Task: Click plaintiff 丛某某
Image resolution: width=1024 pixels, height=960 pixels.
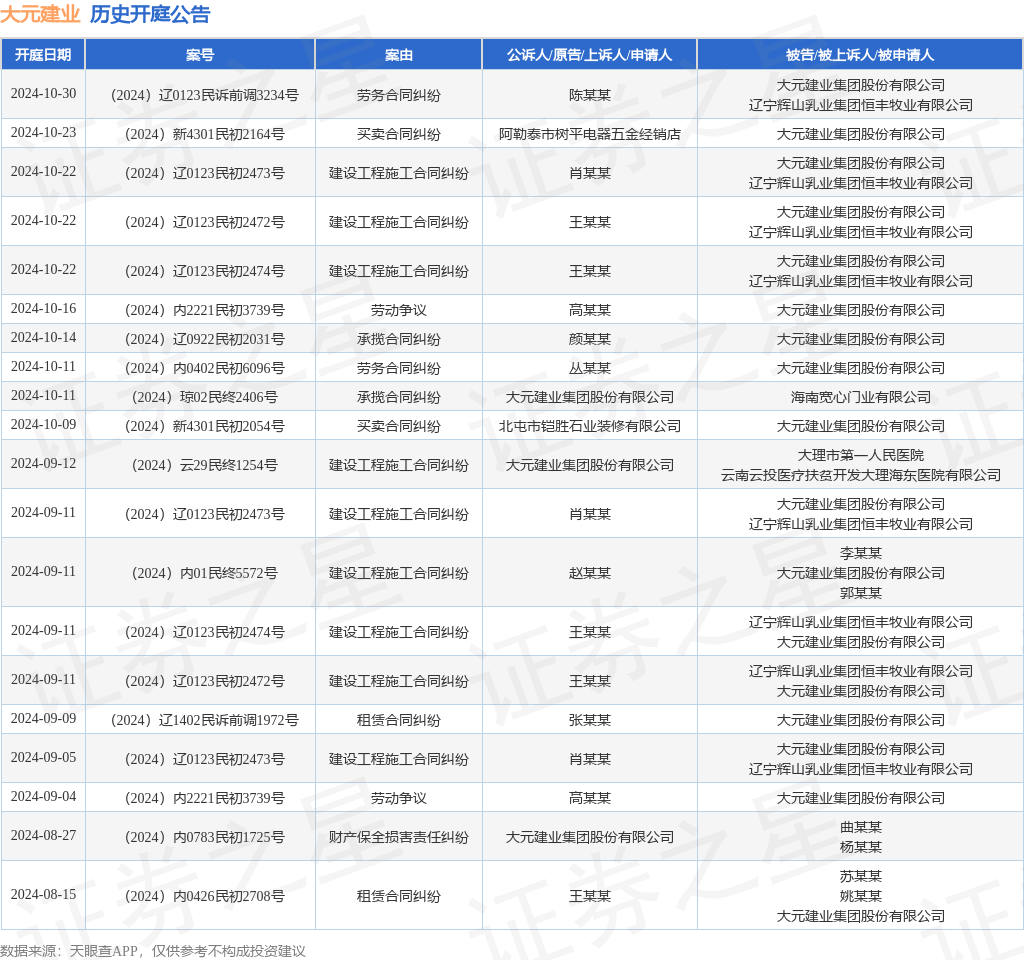Action: [x=590, y=368]
